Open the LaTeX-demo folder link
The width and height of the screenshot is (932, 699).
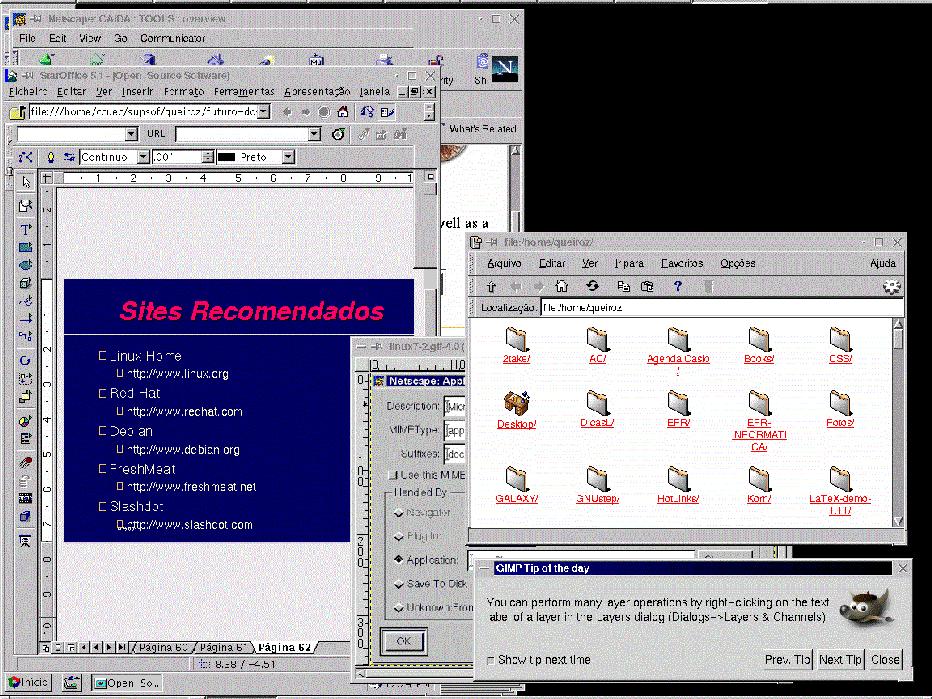coord(840,505)
